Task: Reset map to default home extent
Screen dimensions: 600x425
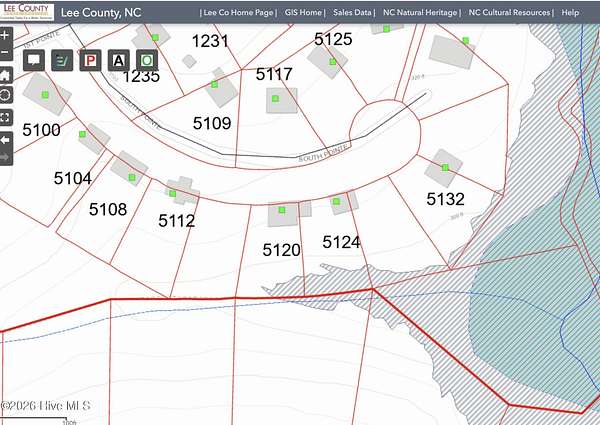Action: (5, 74)
